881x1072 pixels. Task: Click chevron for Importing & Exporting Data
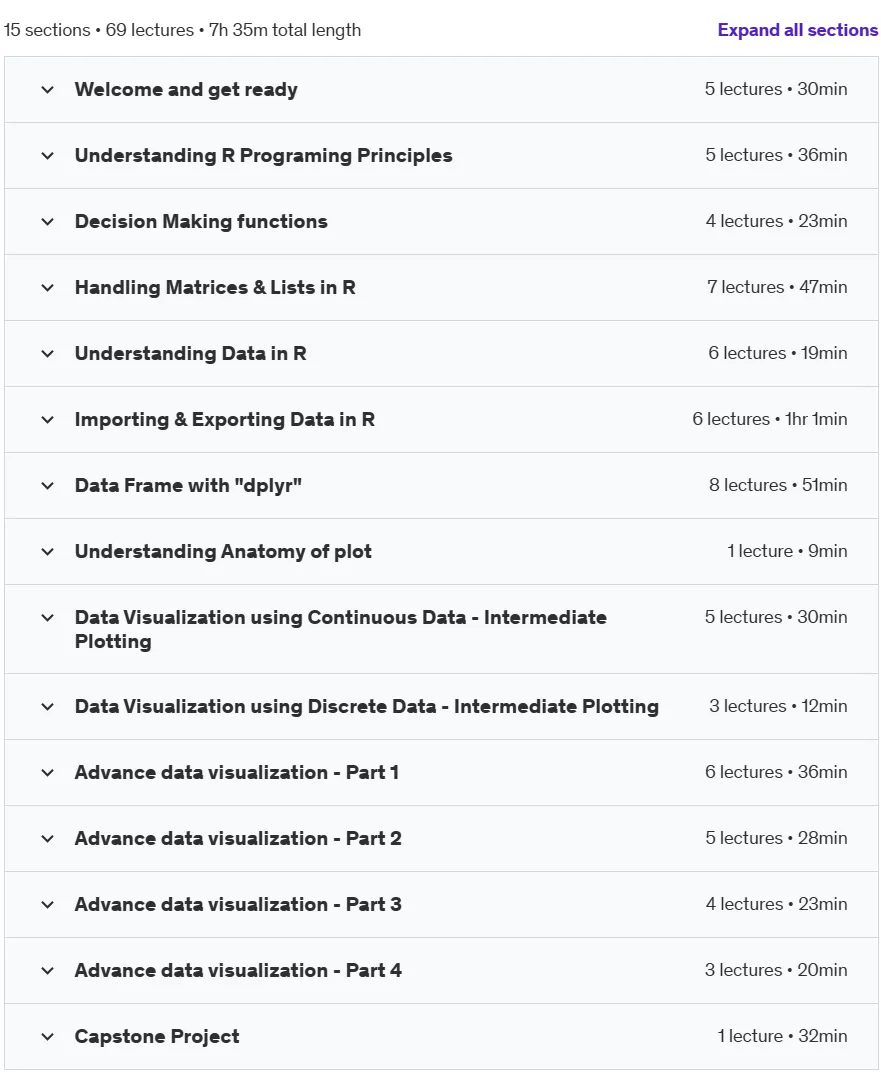coord(47,420)
